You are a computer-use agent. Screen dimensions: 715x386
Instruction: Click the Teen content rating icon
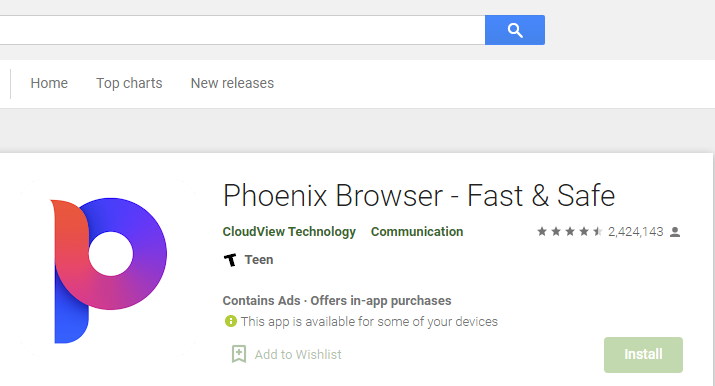coord(230,260)
